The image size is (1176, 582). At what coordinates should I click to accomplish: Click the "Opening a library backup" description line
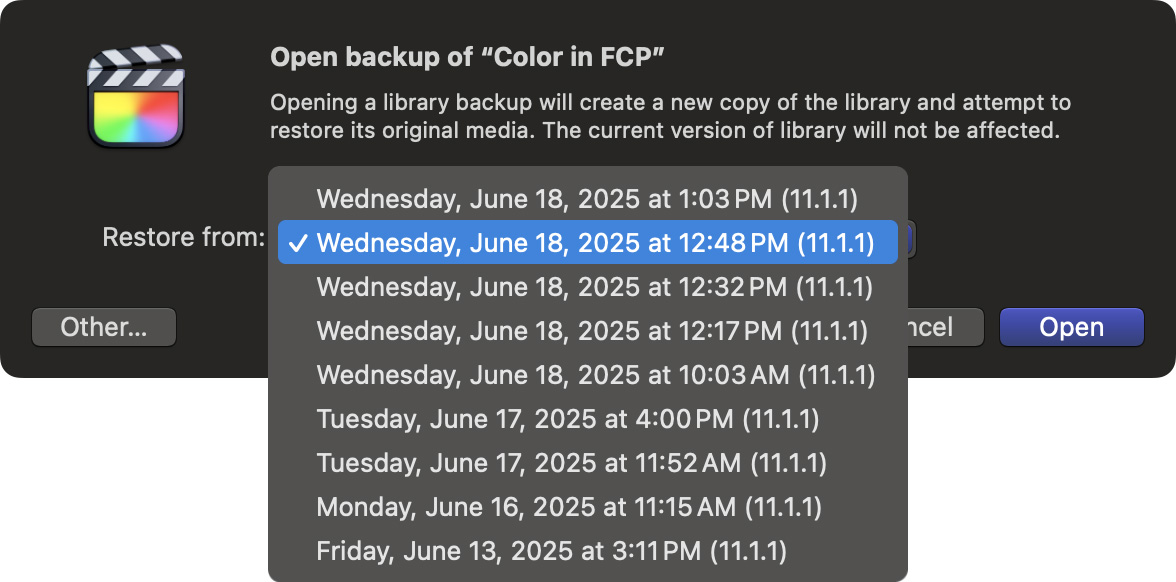pyautogui.click(x=670, y=103)
